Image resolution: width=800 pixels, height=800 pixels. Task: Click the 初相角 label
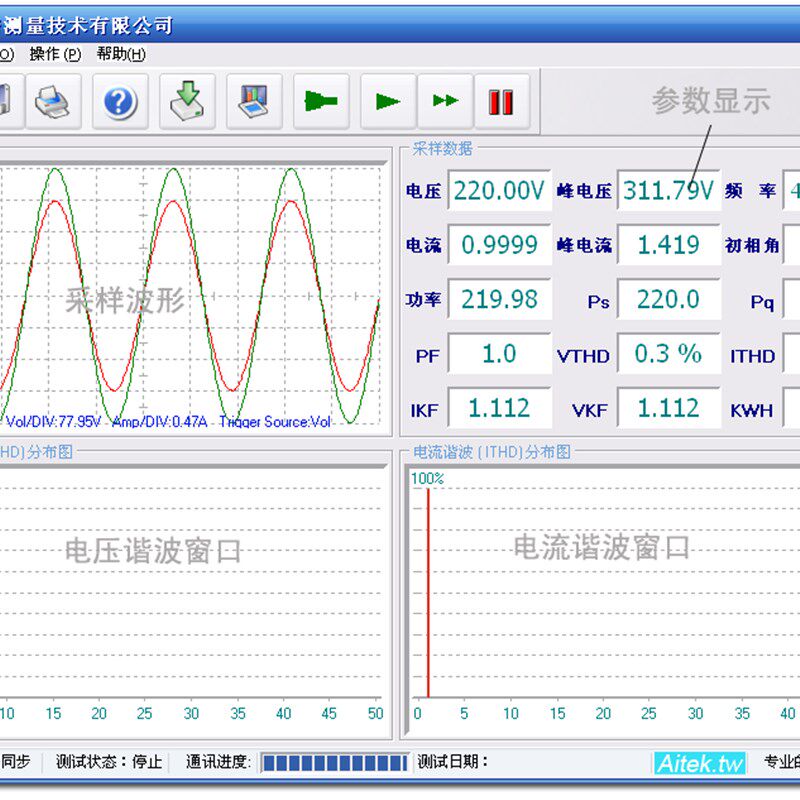[752, 245]
